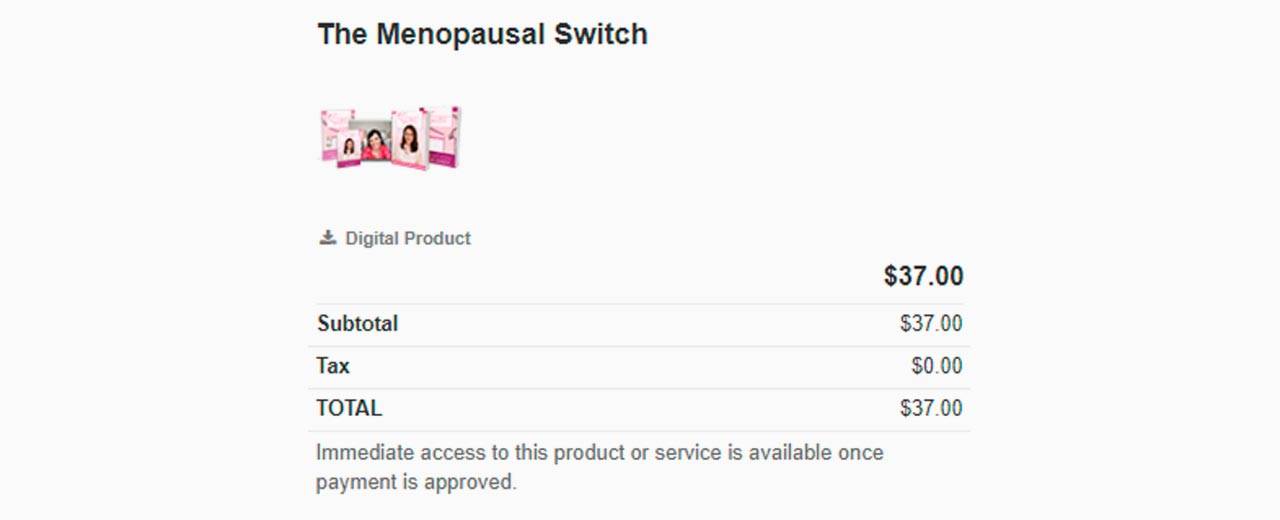Click the Tax label

tap(333, 366)
